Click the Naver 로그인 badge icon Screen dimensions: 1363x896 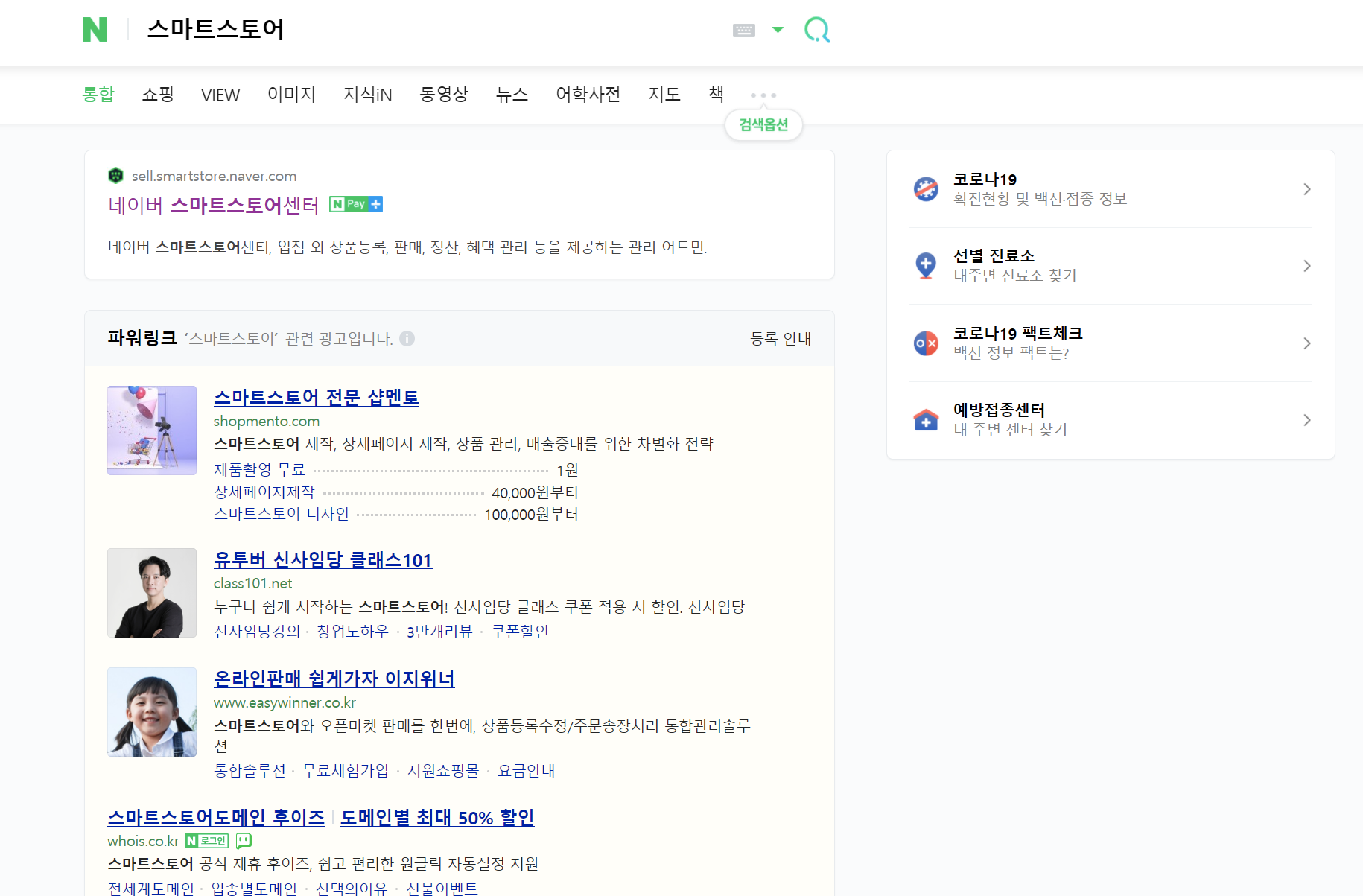[206, 841]
